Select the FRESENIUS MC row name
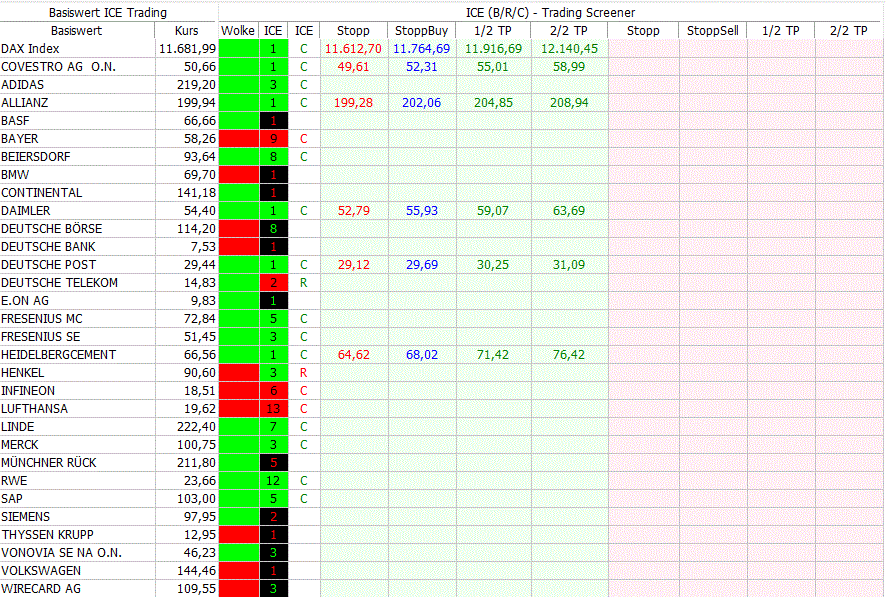 click(x=42, y=319)
